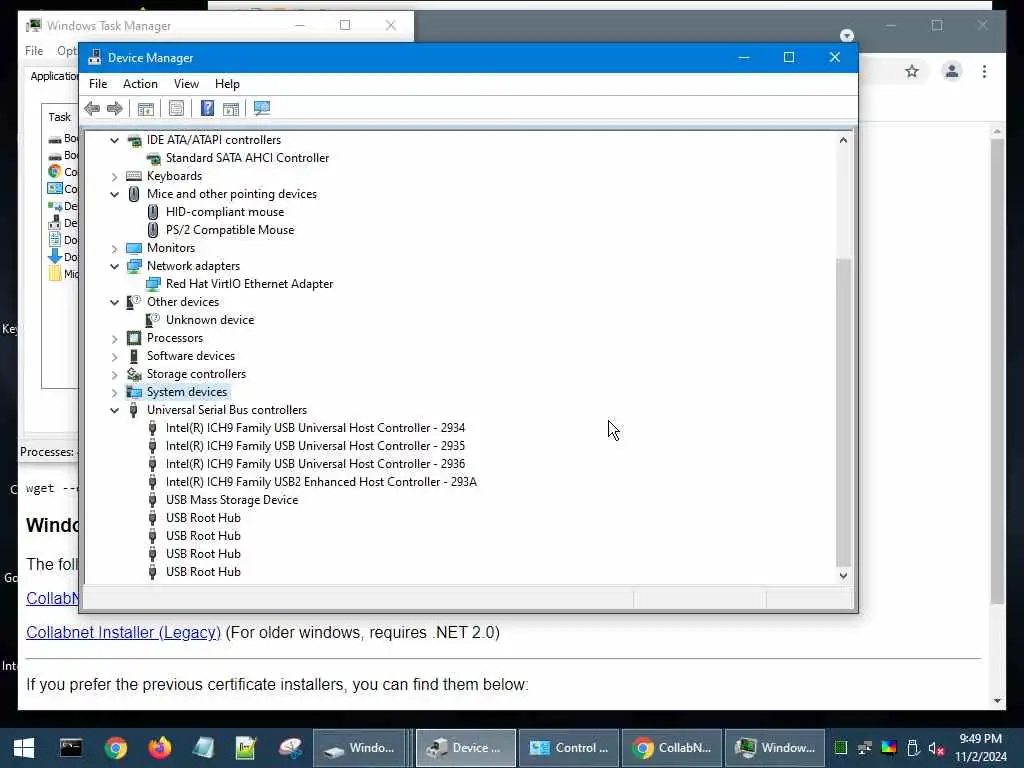Open File menu in Windows Task Manager
This screenshot has height=768, width=1024.
tap(34, 51)
